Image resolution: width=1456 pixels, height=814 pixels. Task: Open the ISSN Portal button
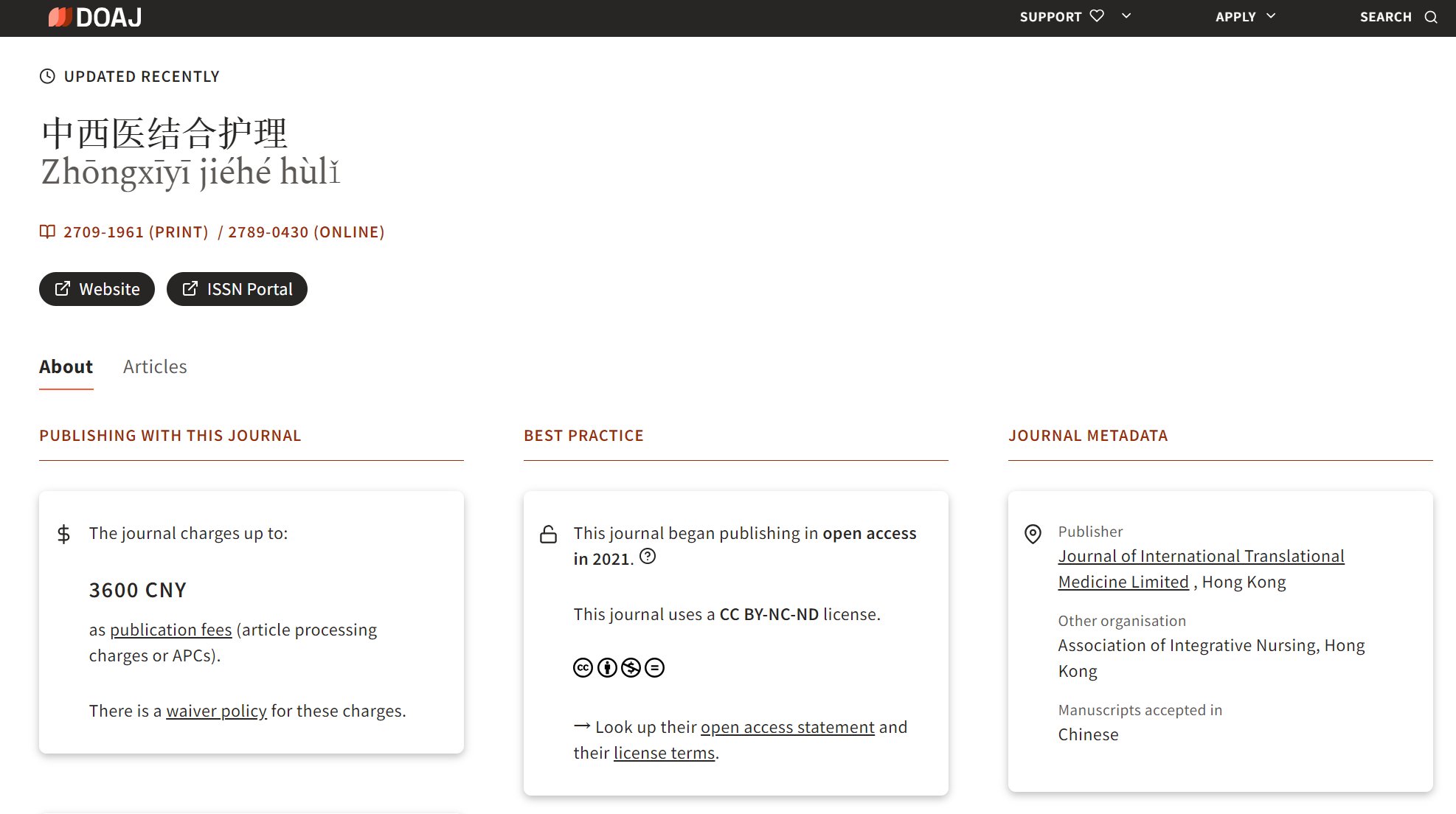pos(237,289)
